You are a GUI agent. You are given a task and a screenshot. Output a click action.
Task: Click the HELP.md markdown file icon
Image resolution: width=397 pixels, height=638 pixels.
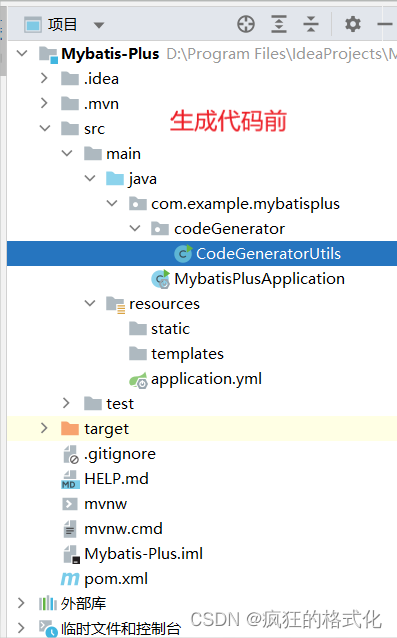click(70, 479)
